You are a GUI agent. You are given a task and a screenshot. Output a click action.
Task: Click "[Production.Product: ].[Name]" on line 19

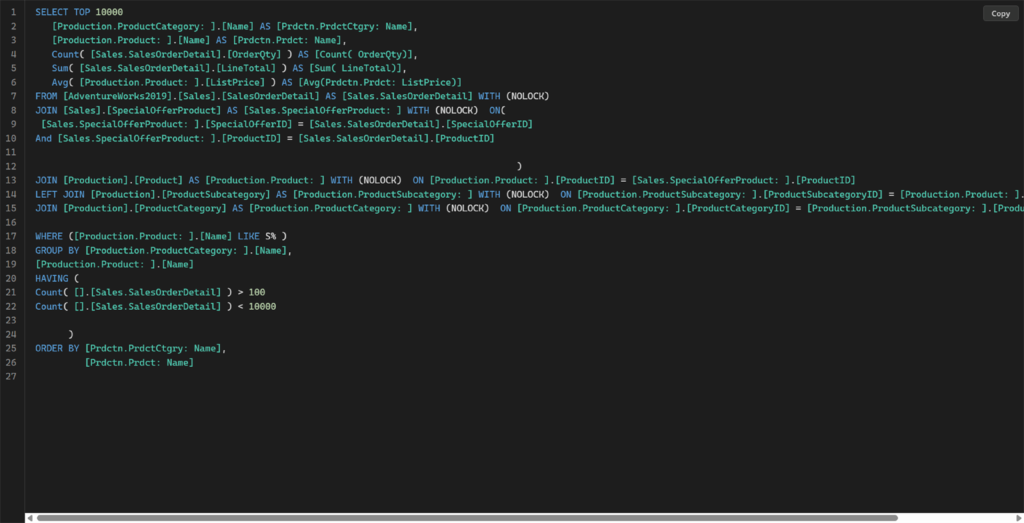(114, 264)
